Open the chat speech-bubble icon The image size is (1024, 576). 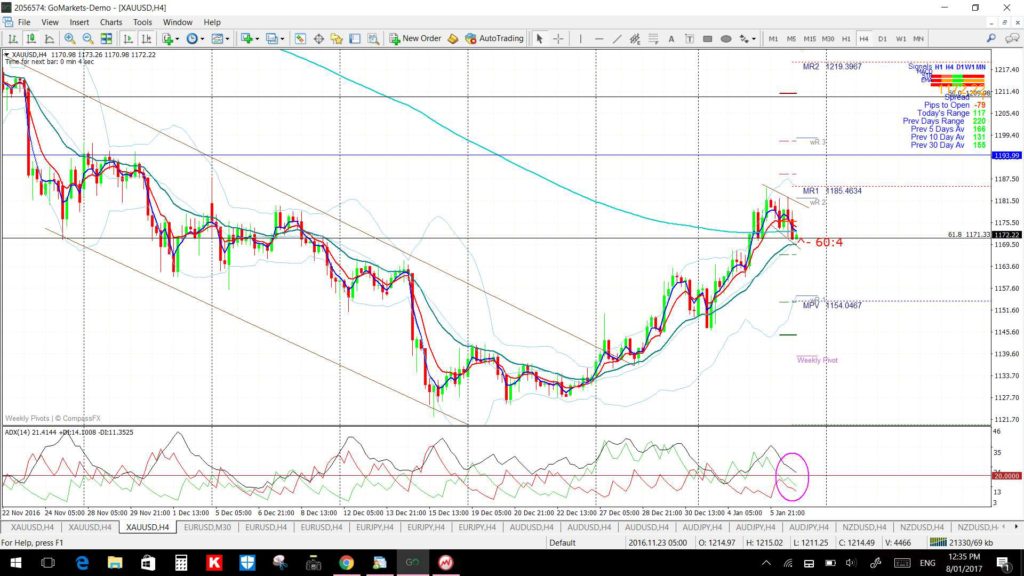pos(1012,39)
